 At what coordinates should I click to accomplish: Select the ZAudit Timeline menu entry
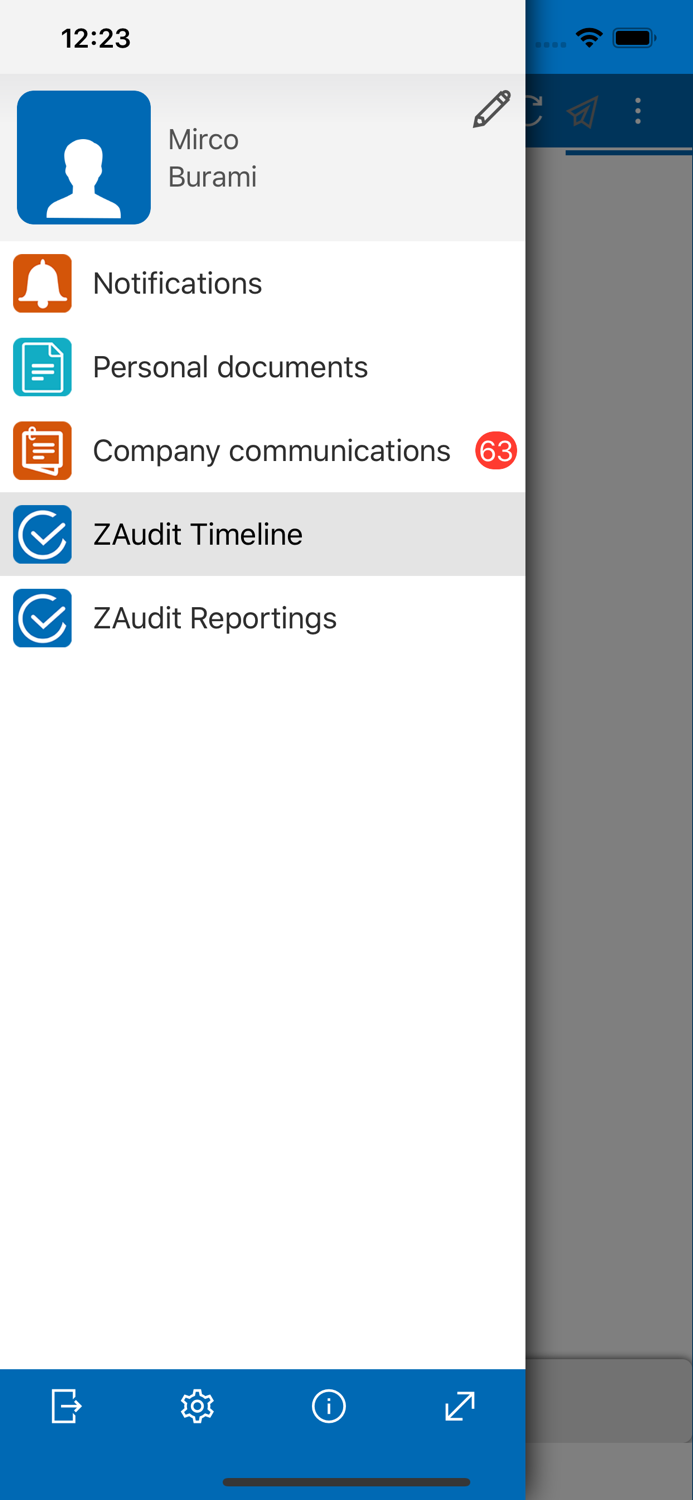(197, 534)
